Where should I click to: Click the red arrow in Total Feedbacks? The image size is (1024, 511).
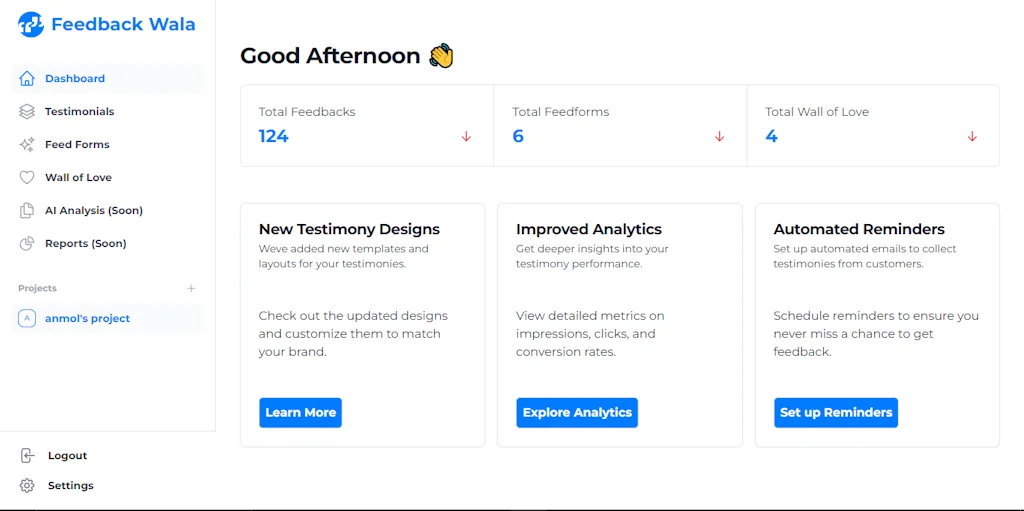click(466, 136)
